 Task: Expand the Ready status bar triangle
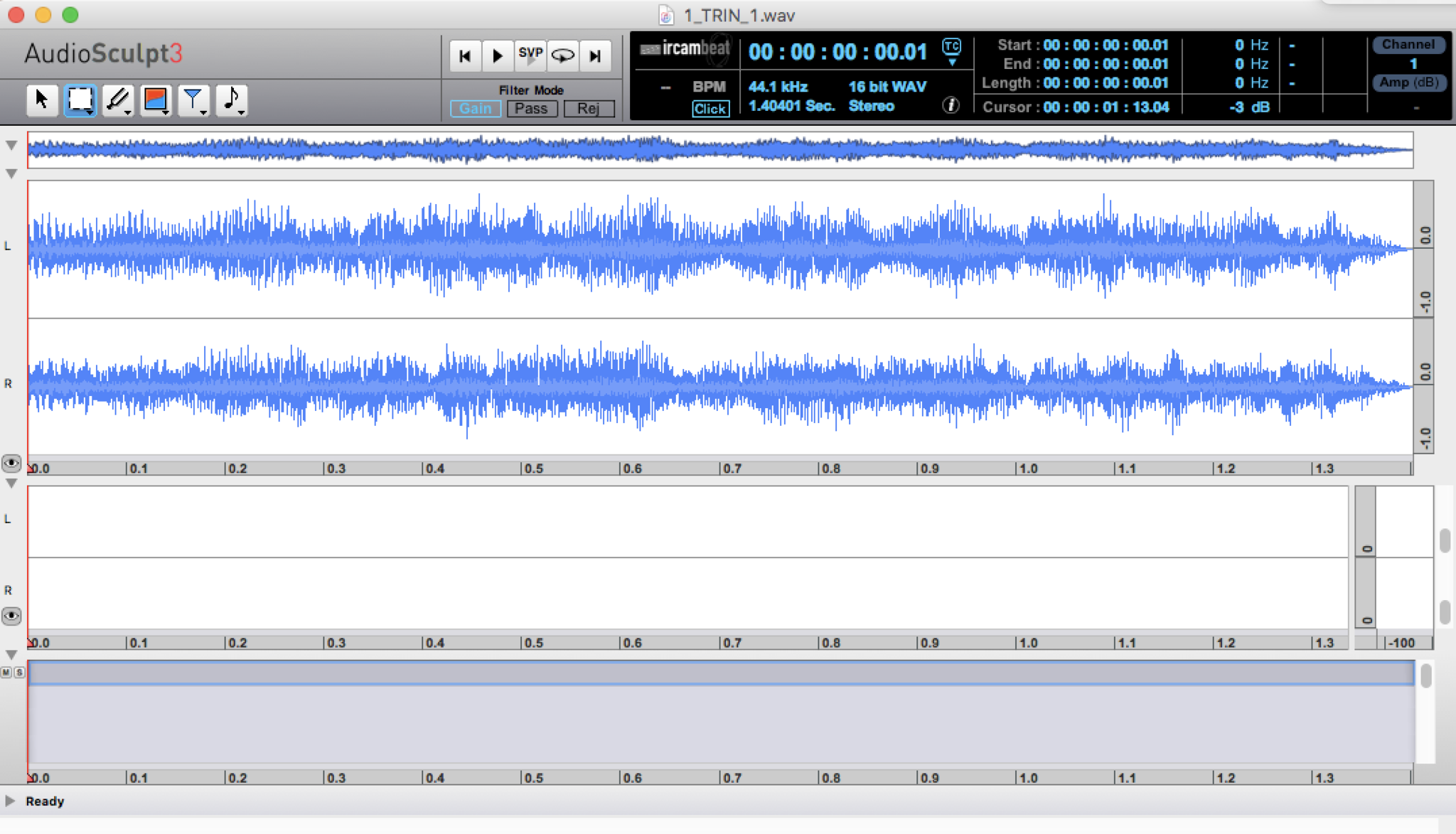(10, 801)
